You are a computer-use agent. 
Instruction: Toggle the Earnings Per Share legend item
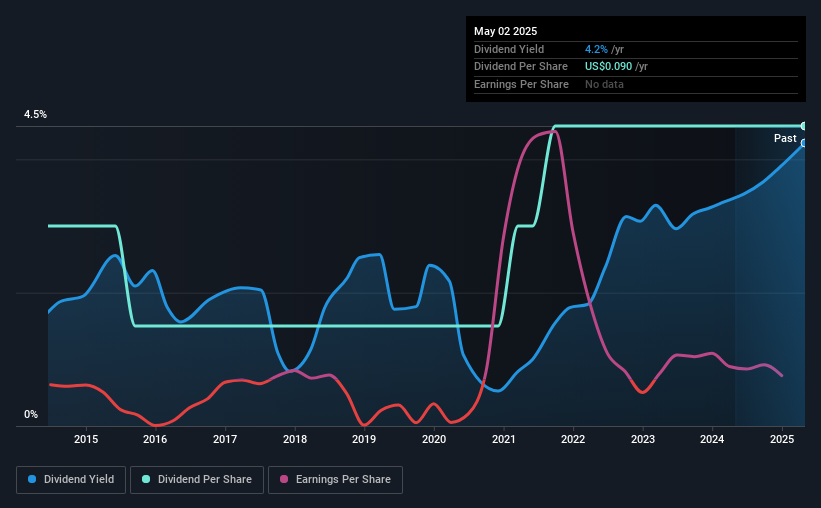pos(335,480)
